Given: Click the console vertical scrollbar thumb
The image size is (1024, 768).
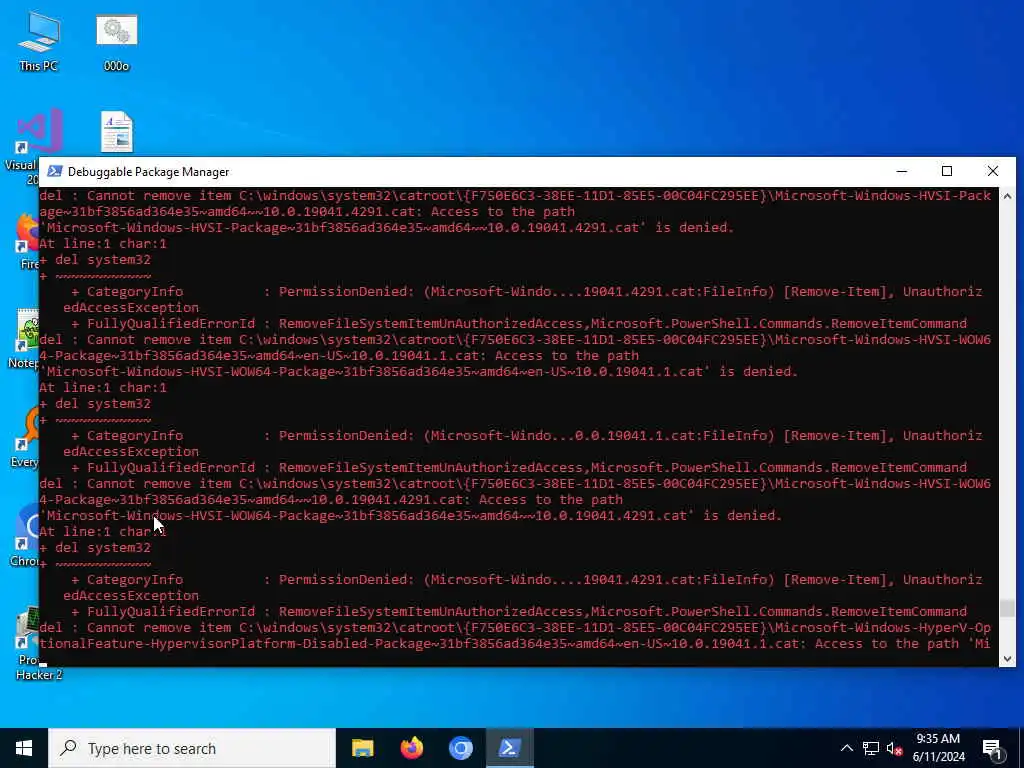Looking at the screenshot, I should tap(1007, 608).
